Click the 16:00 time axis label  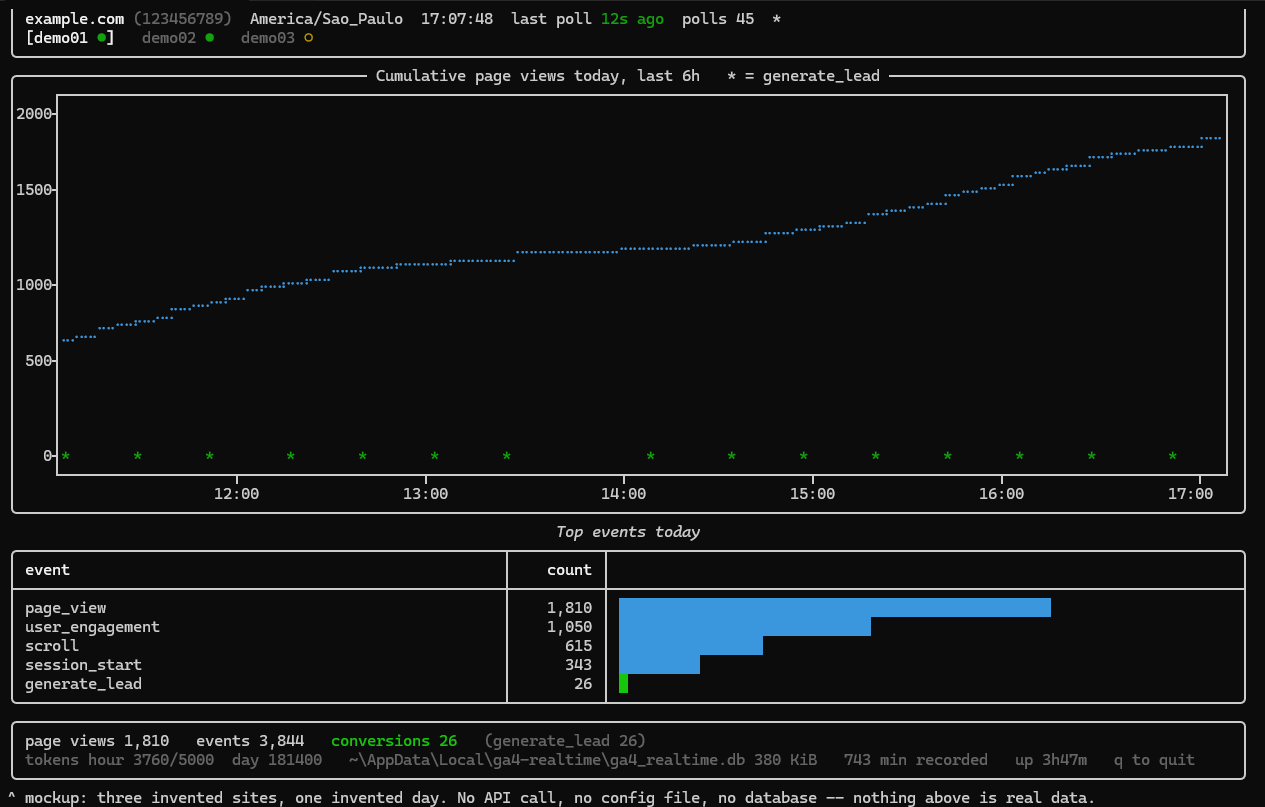pyautogui.click(x=1001, y=494)
